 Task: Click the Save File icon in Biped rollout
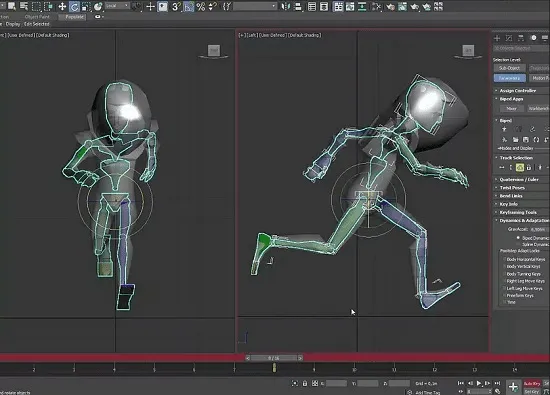tap(525, 140)
